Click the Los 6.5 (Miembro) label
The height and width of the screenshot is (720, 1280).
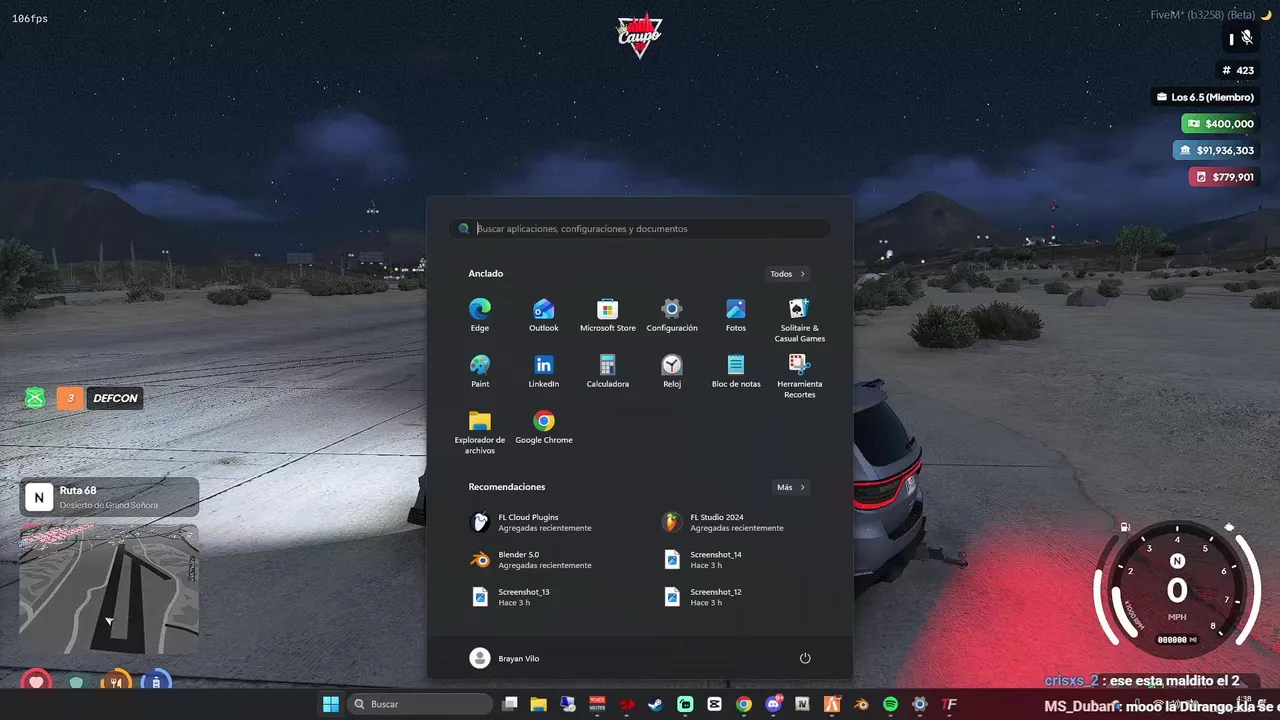tap(1205, 97)
